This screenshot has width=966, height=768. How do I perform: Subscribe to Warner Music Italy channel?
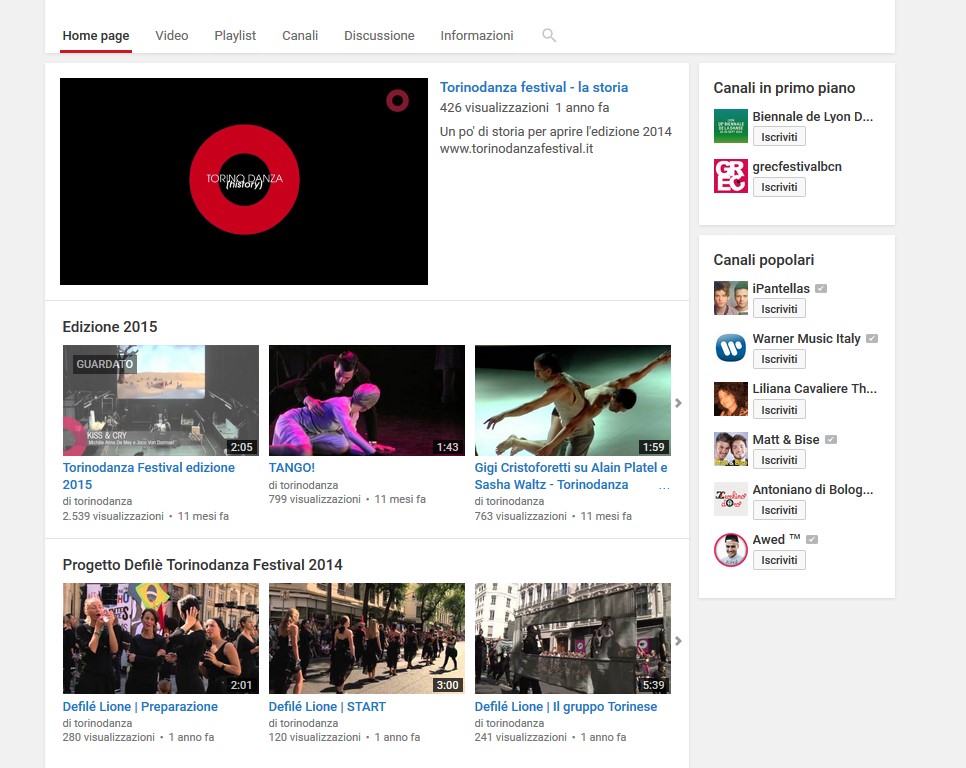coord(779,359)
